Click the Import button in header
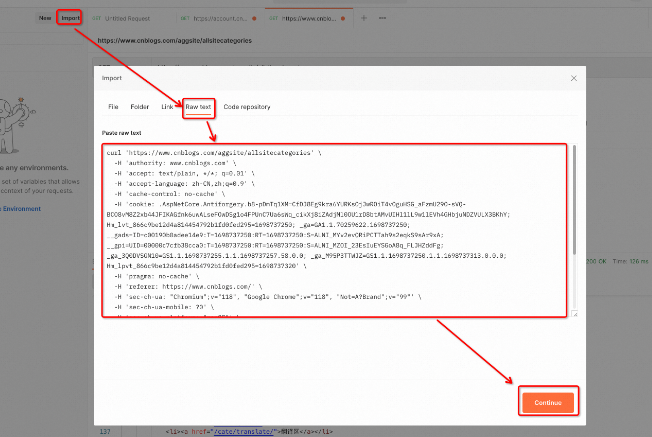 (x=70, y=18)
